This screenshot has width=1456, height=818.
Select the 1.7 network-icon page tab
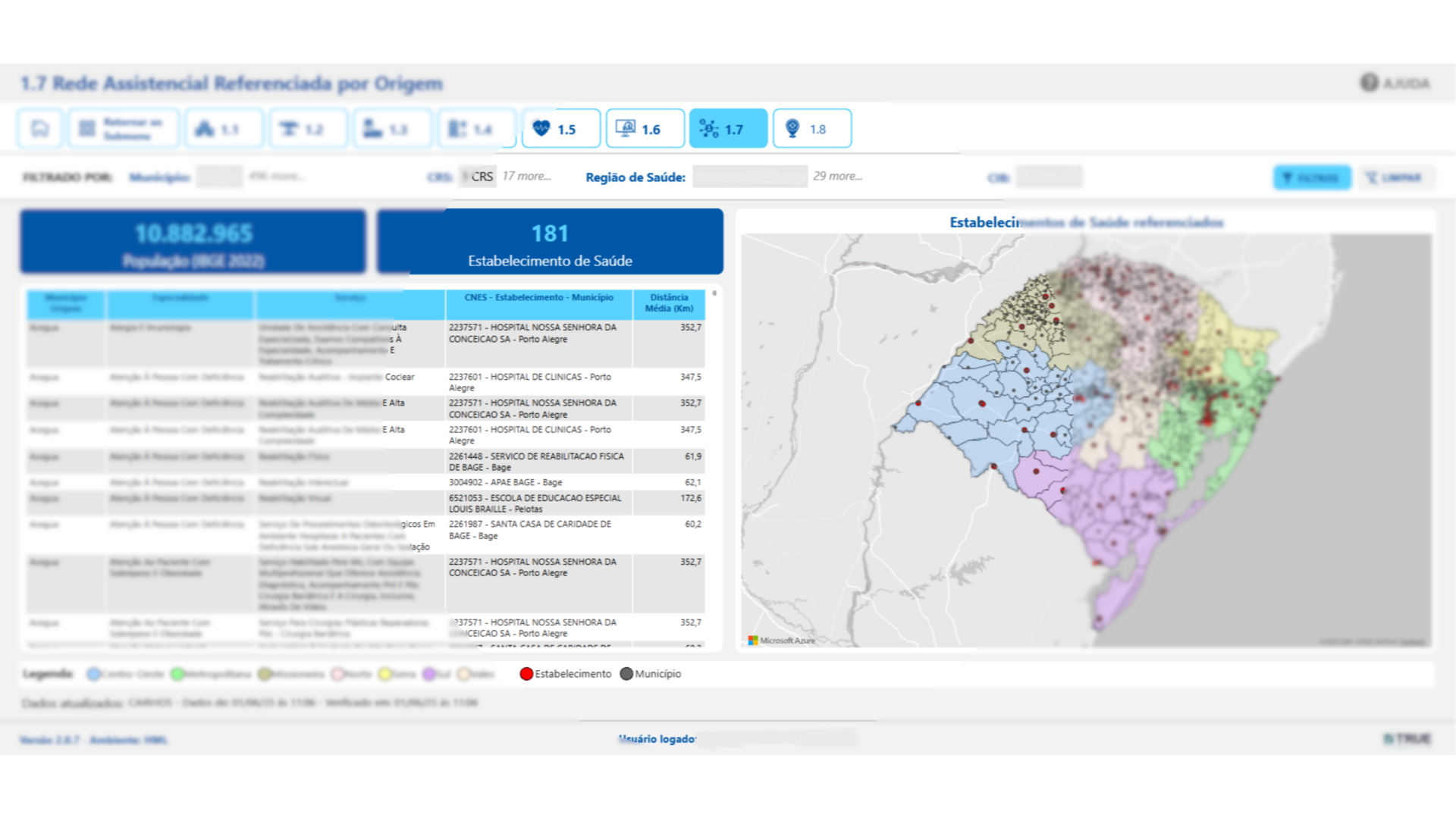[x=728, y=129]
